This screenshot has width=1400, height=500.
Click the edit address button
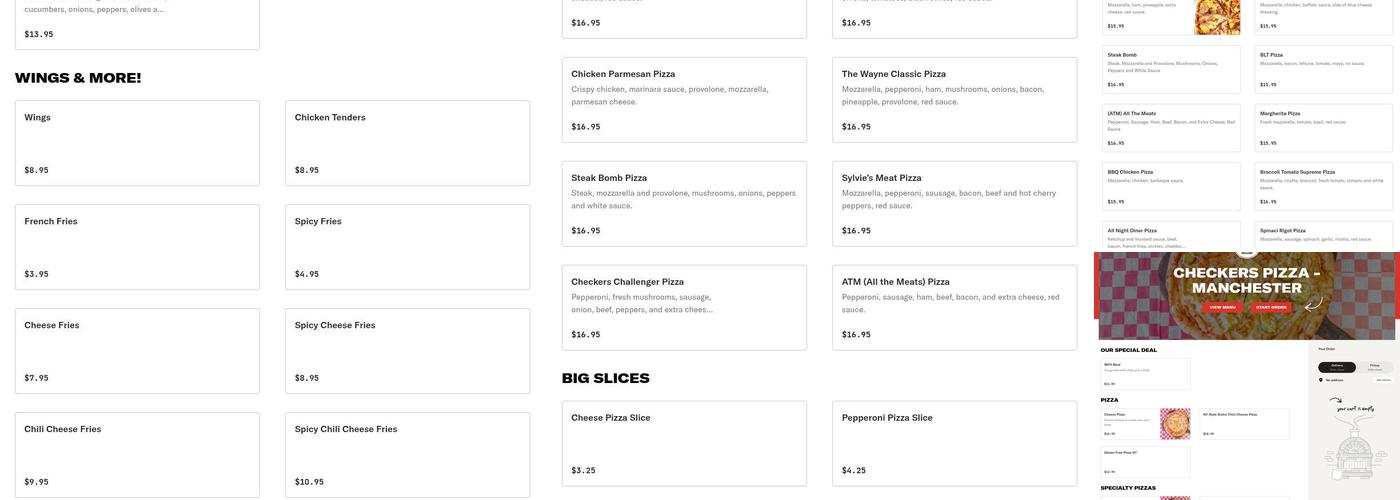click(x=1383, y=380)
